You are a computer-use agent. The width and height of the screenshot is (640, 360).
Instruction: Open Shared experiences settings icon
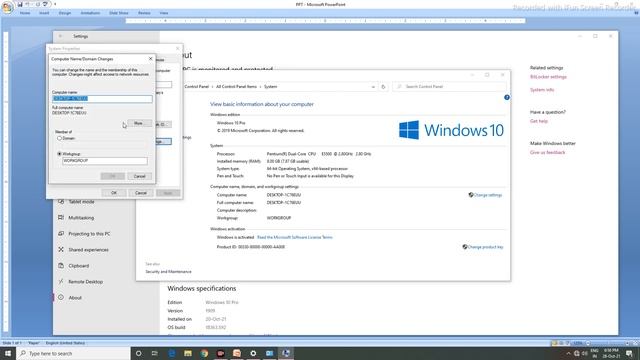[x=61, y=249]
